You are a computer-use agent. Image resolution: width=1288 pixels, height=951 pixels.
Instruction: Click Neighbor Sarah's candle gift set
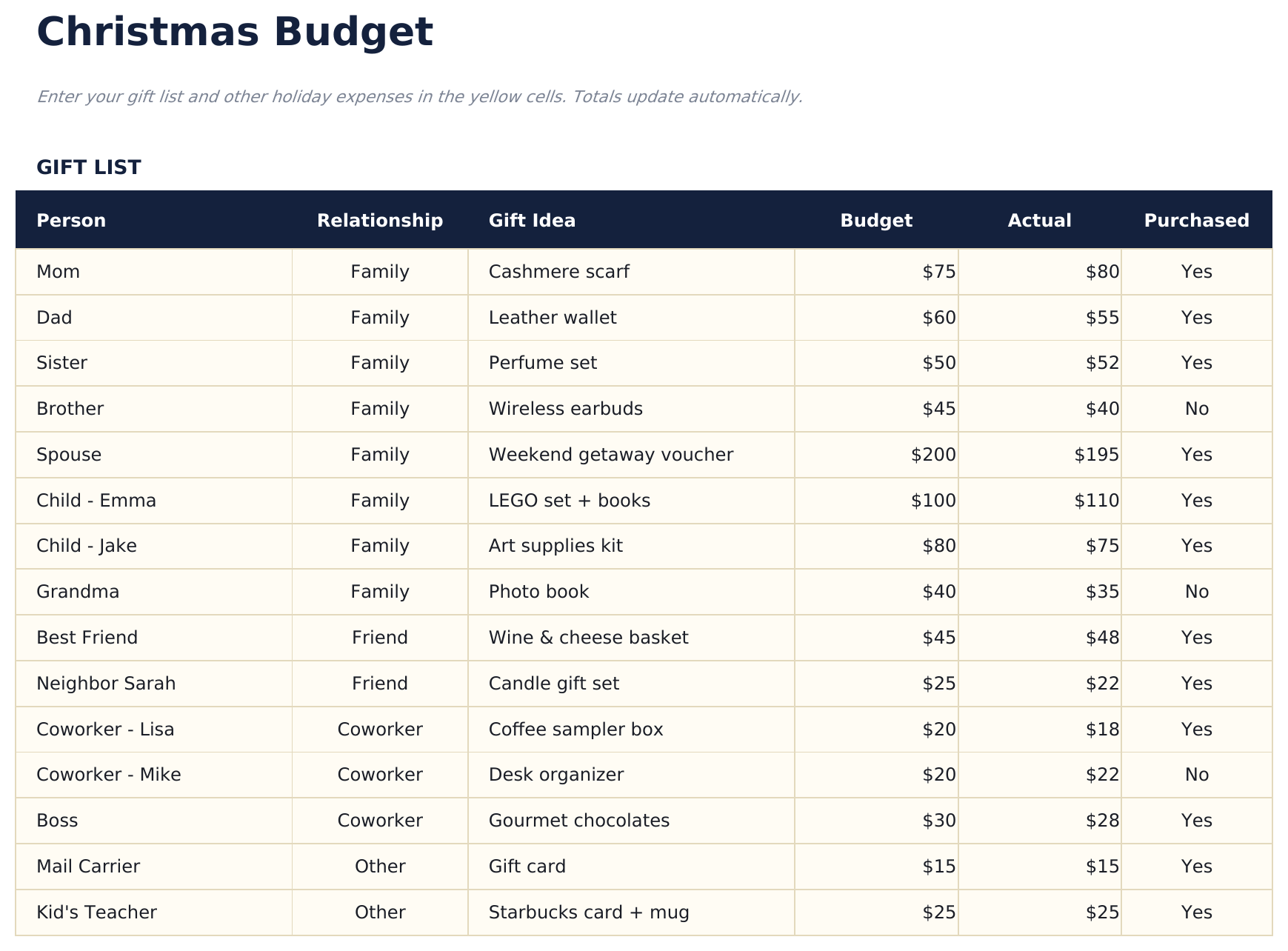pyautogui.click(x=553, y=683)
